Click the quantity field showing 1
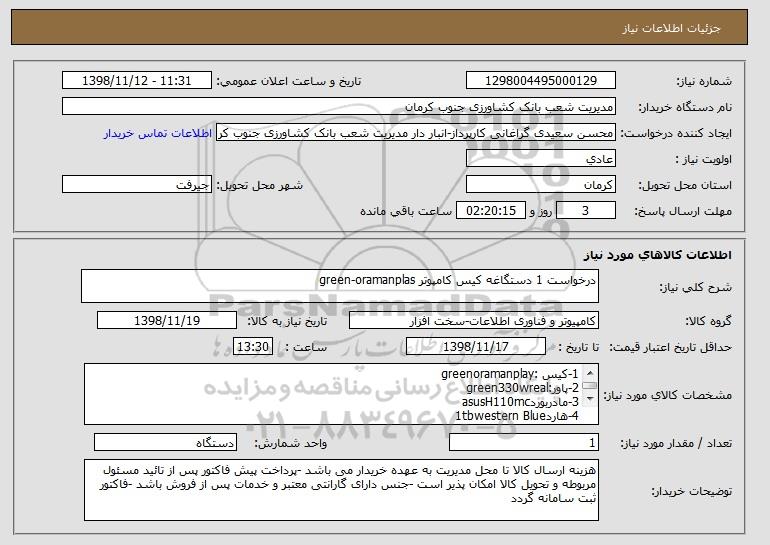770x545 pixels. pyautogui.click(x=524, y=442)
